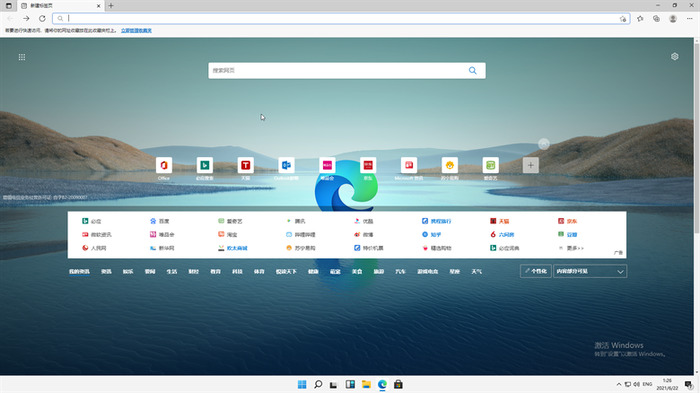Open the 苏宁易购 lion quick-link tile
700x393 pixels.
point(450,165)
